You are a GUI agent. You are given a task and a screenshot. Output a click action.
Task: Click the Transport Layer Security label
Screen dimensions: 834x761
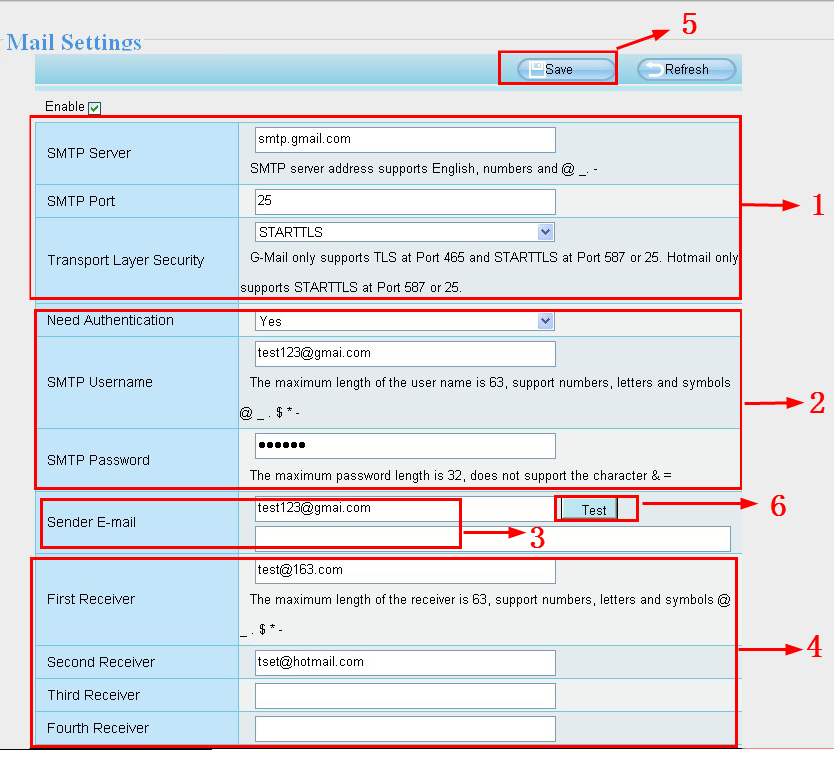click(x=126, y=260)
